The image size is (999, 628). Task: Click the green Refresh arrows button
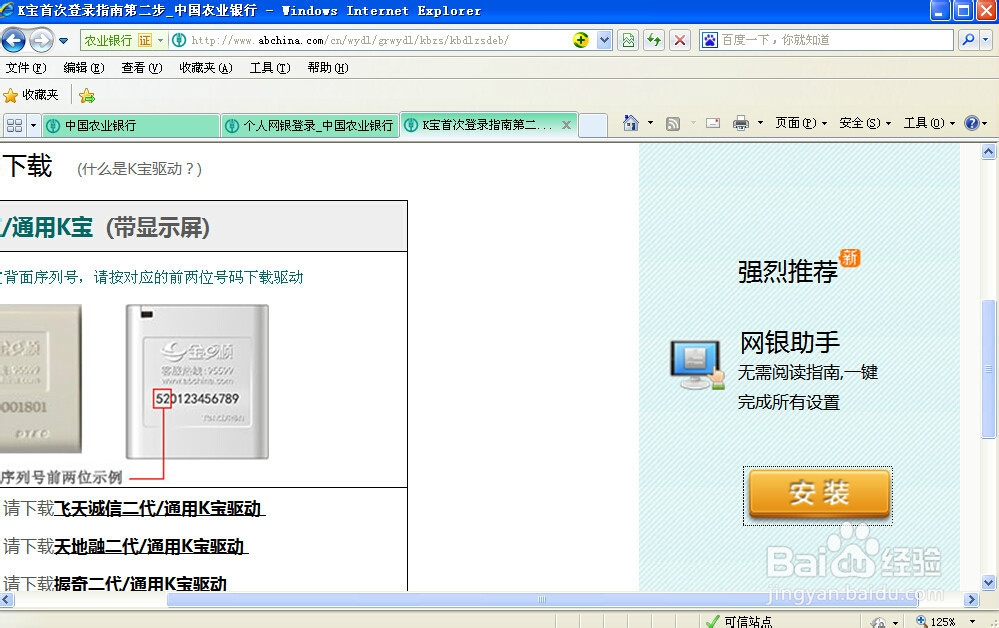(654, 40)
